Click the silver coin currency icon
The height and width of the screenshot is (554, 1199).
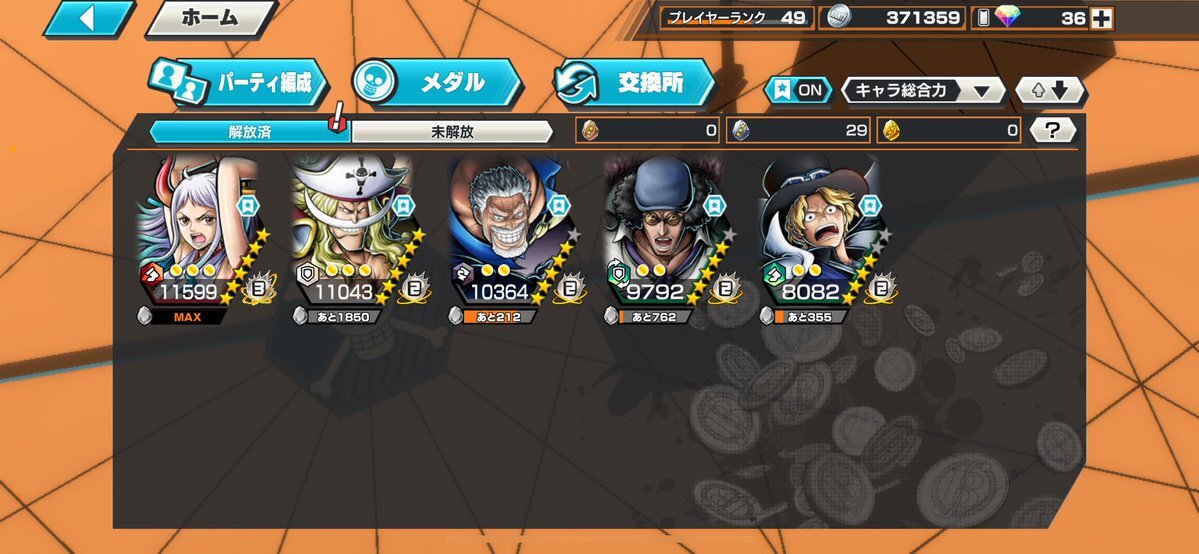click(x=840, y=18)
